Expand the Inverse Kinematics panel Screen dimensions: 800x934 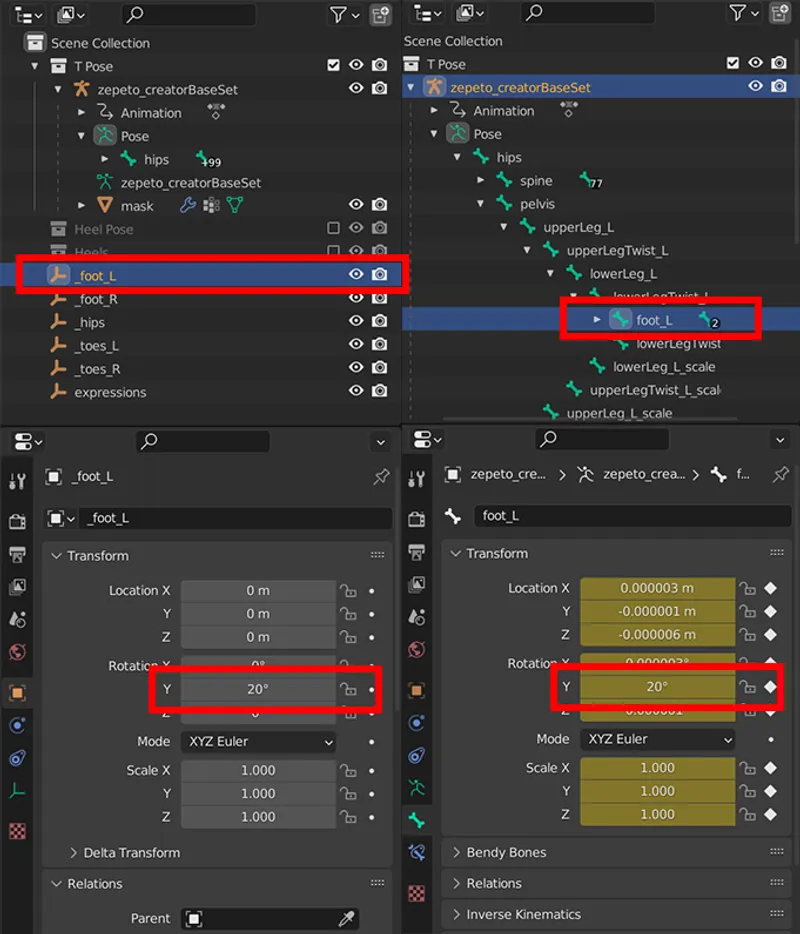point(523,914)
